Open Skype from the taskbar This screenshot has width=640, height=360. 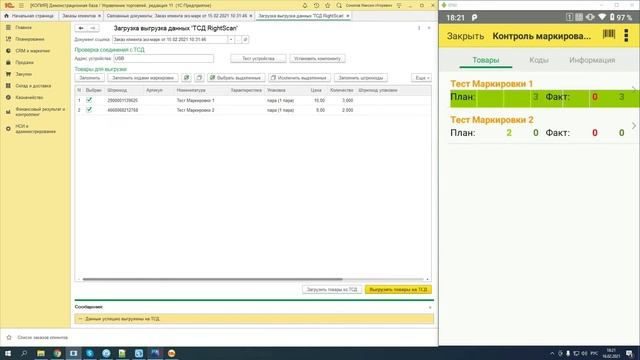(90, 353)
